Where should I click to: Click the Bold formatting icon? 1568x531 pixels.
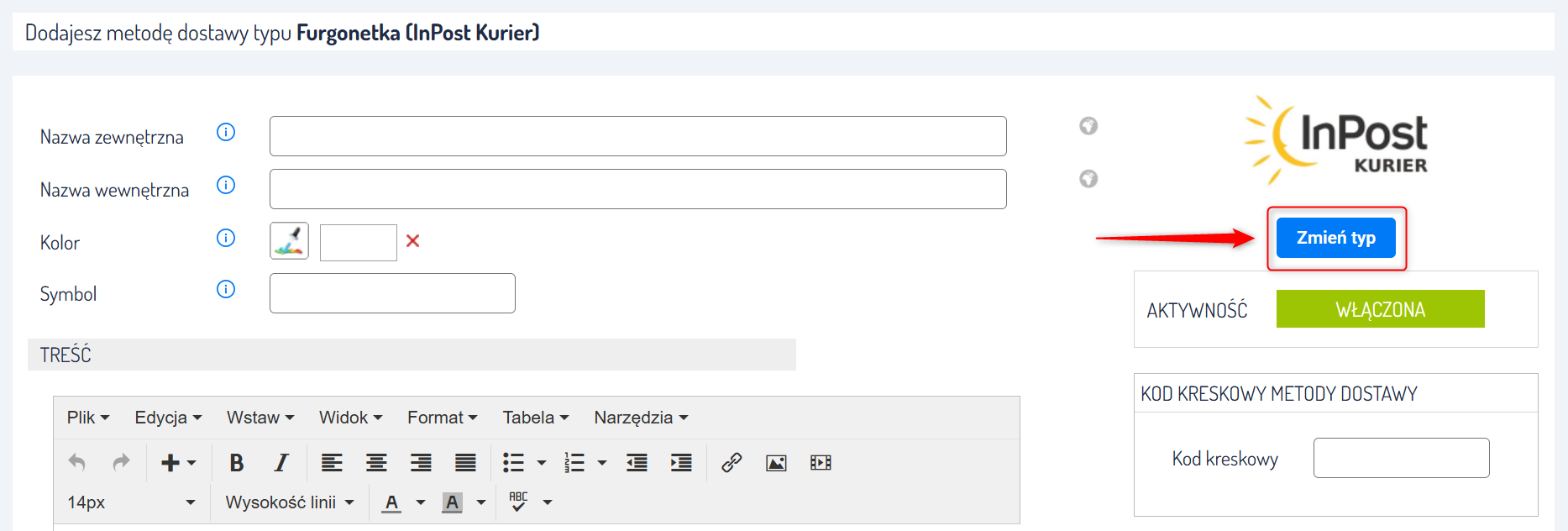(x=237, y=463)
